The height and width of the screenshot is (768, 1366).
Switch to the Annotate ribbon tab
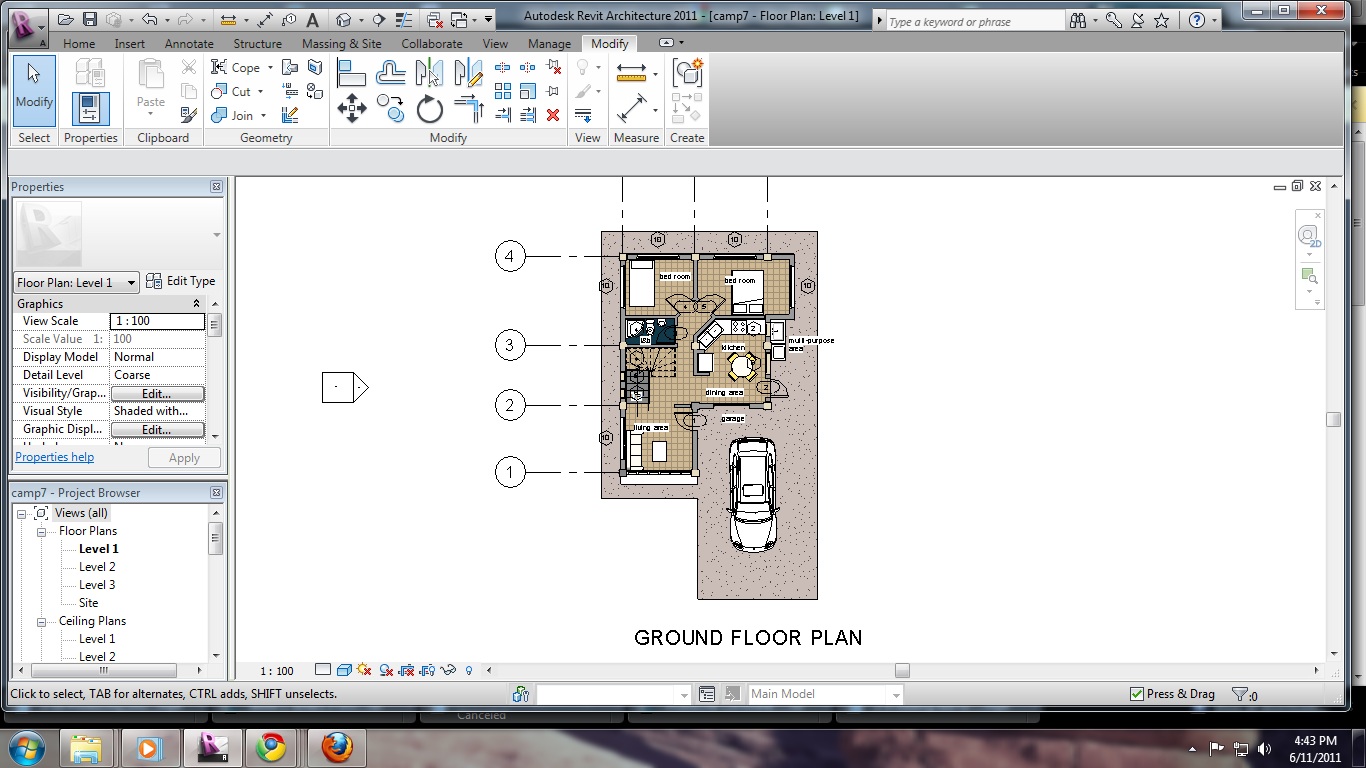(189, 44)
